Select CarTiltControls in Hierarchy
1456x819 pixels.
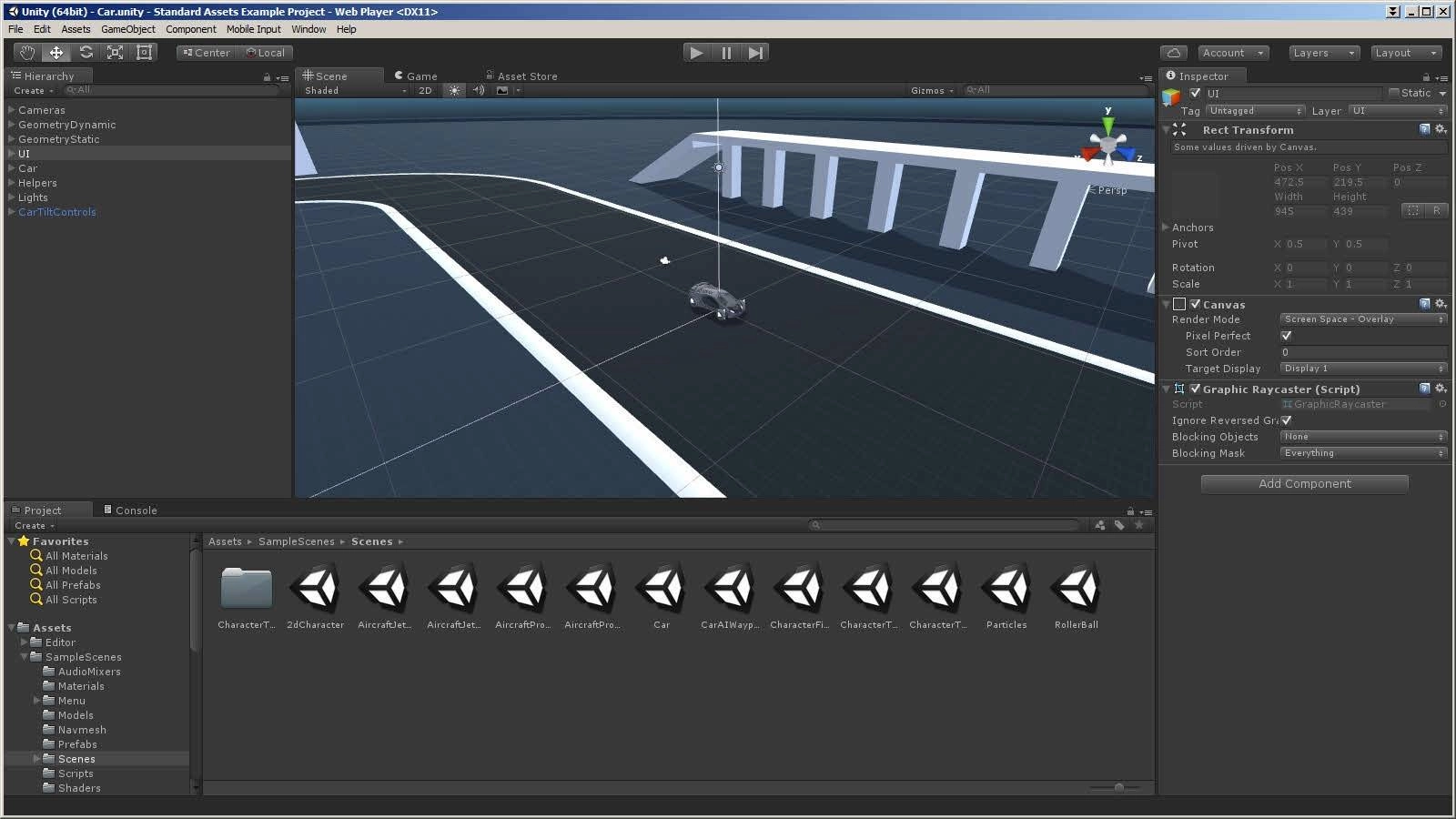tap(56, 212)
